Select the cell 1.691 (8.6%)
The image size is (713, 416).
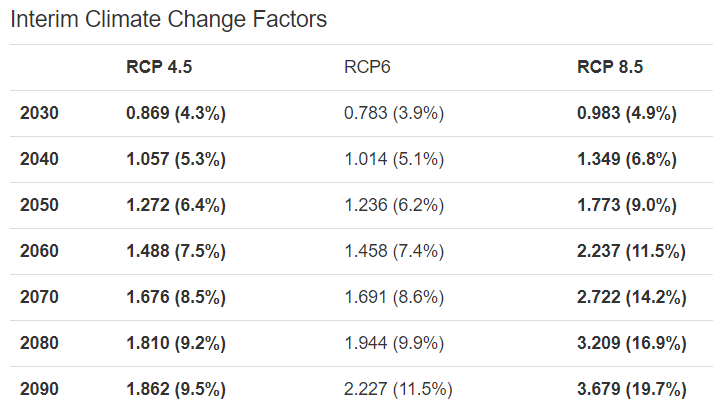(x=394, y=297)
